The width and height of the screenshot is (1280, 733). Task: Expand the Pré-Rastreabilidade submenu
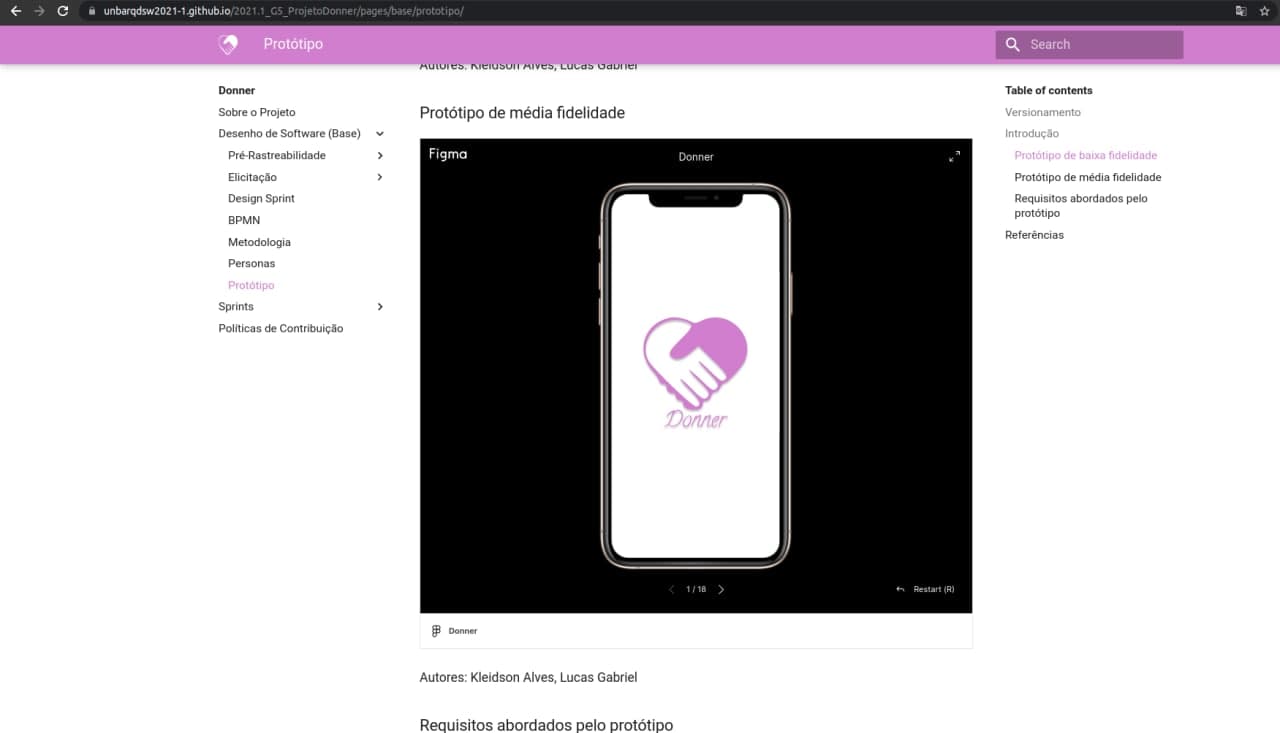click(x=380, y=155)
